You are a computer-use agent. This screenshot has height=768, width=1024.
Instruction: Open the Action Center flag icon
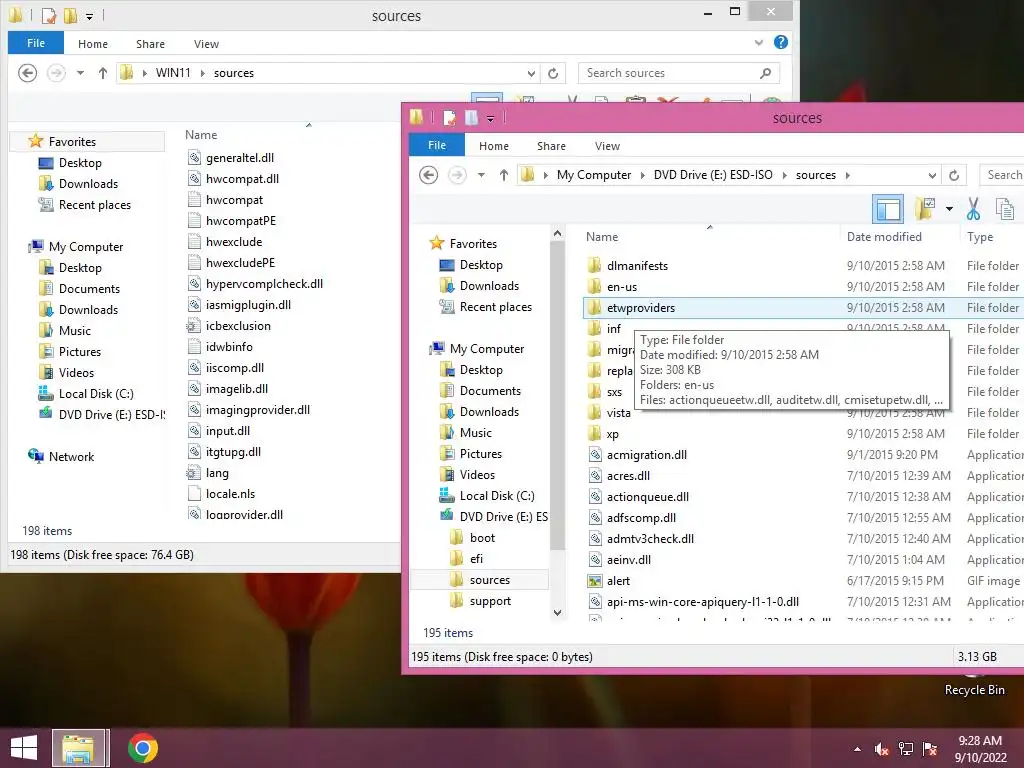click(x=930, y=749)
